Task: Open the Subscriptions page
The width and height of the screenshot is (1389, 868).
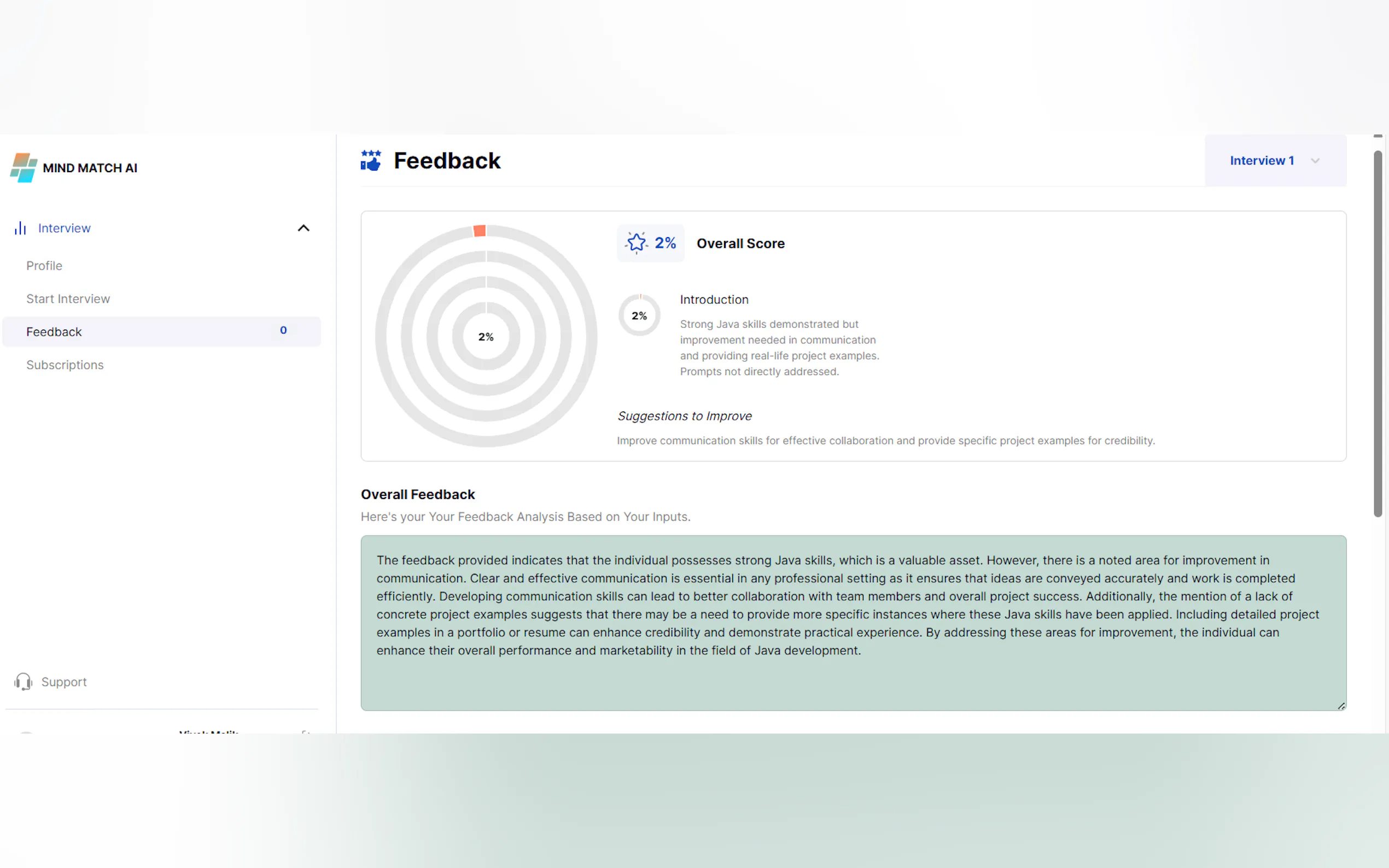Action: [x=65, y=365]
